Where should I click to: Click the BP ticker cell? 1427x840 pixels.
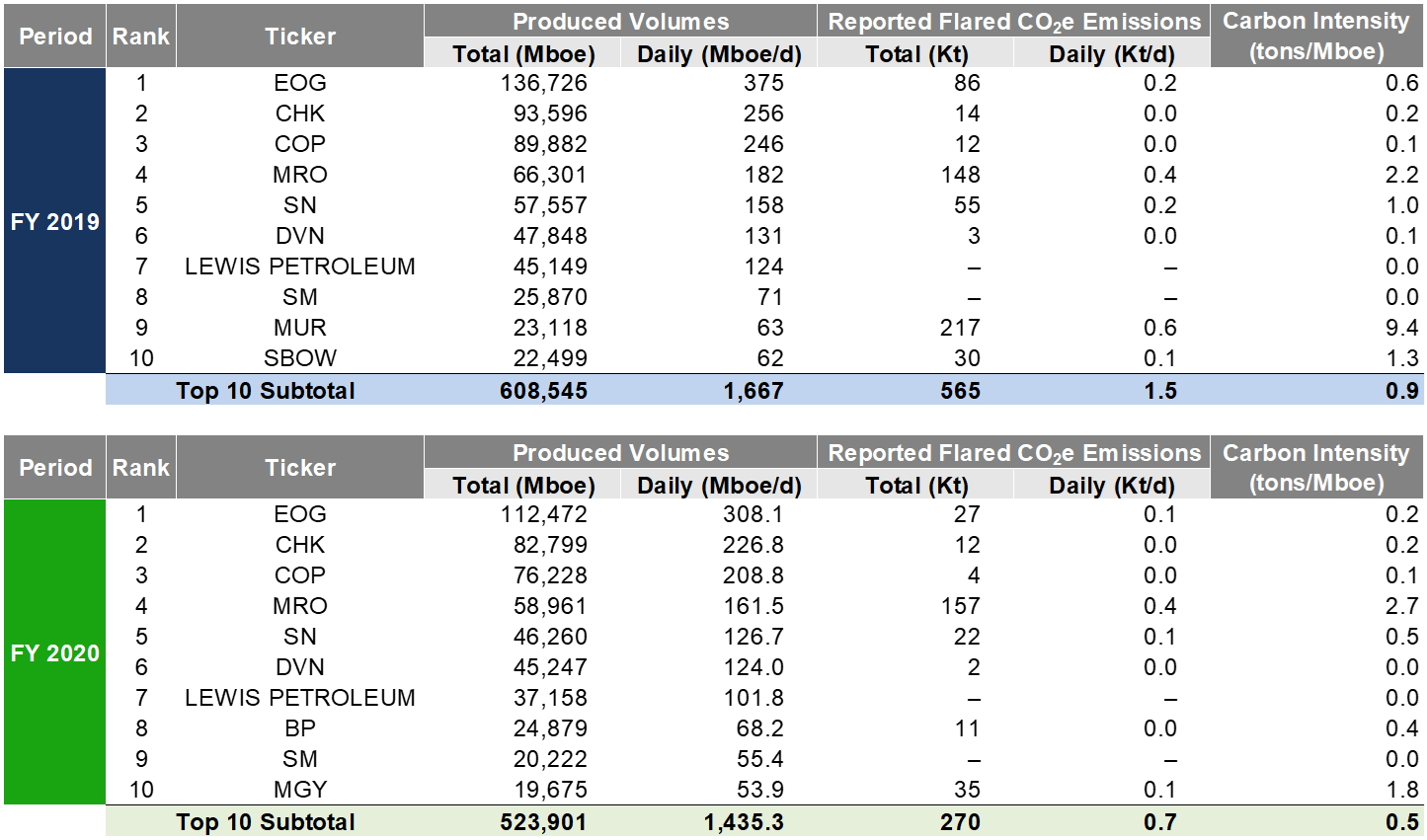(x=299, y=728)
